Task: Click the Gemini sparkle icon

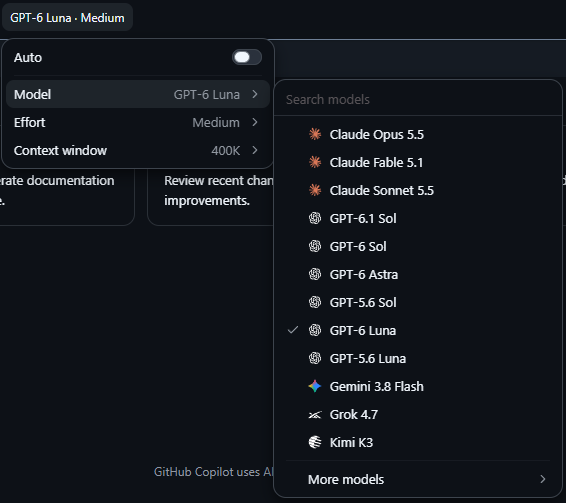Action: (315, 386)
